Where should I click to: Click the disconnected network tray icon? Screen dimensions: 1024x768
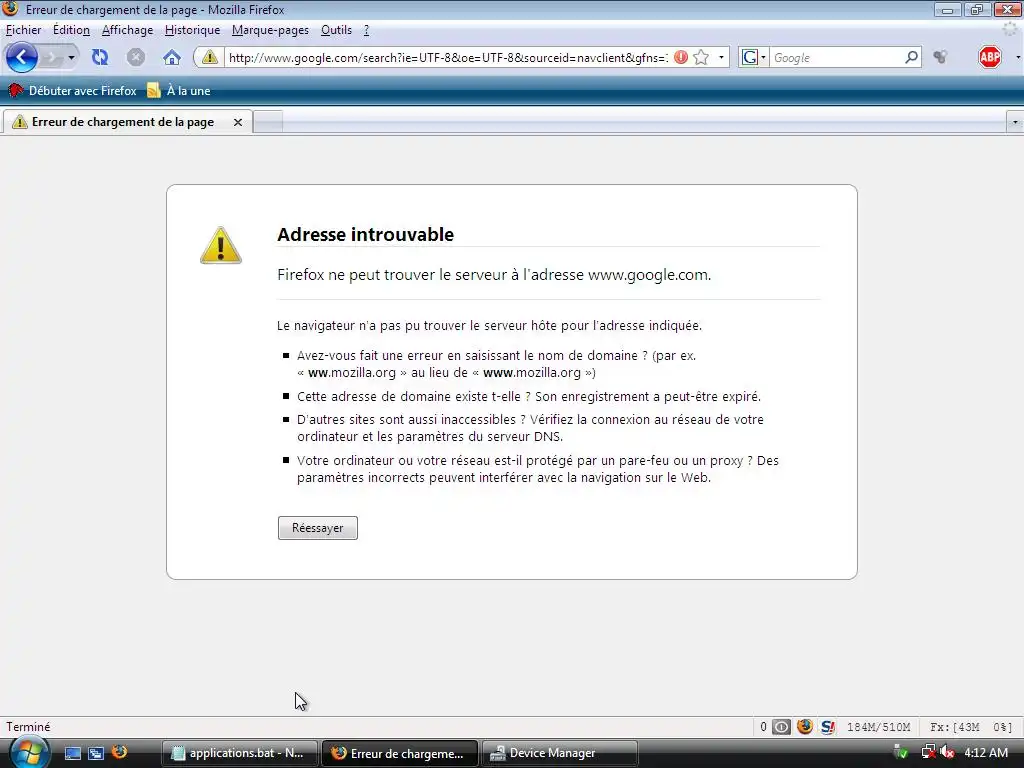click(x=928, y=752)
